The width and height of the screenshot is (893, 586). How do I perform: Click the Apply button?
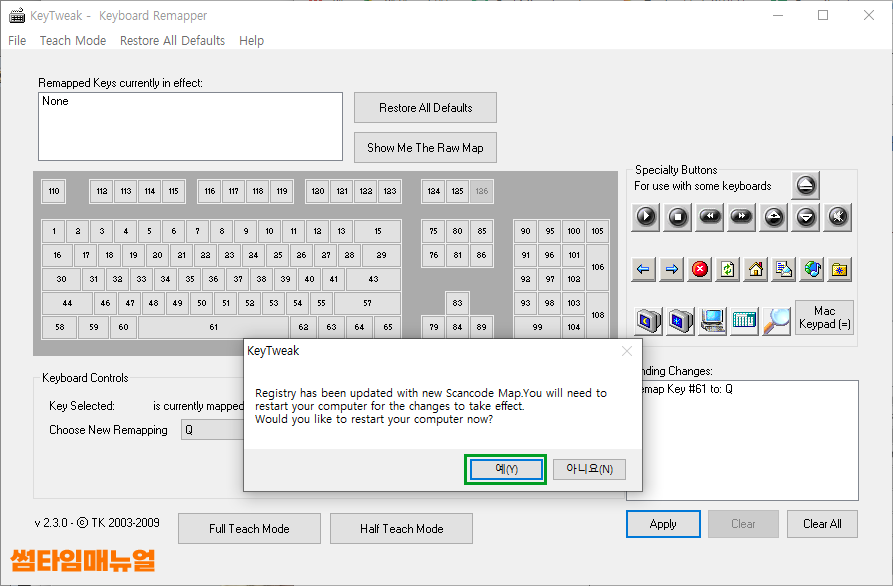coord(663,524)
